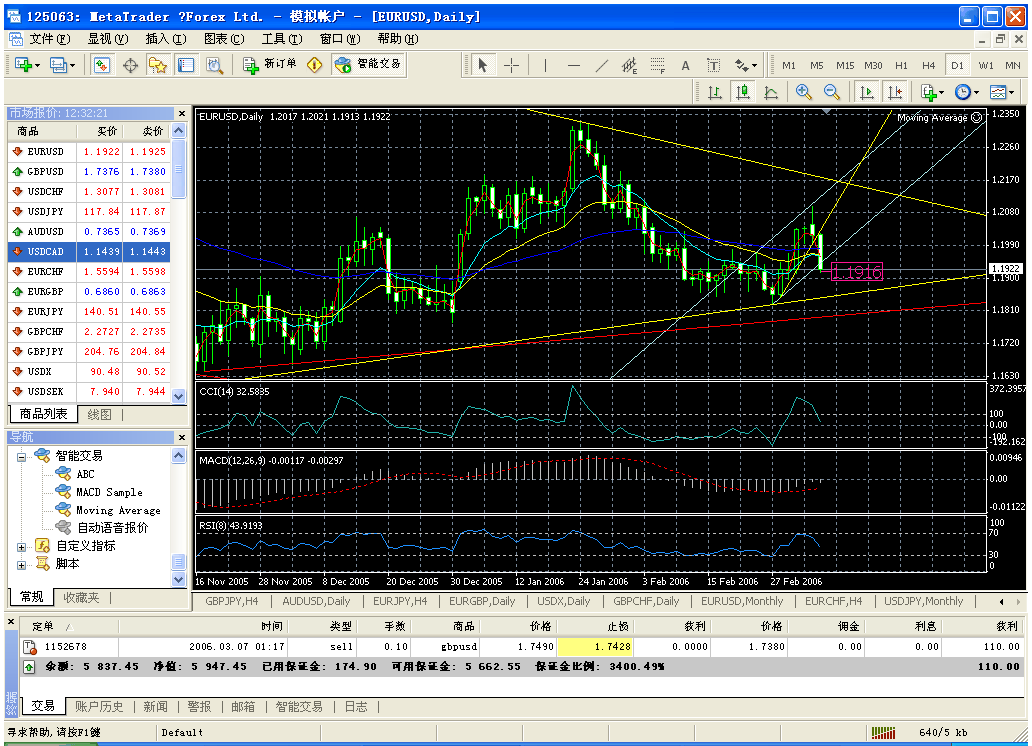Toggle the Market Watch window icon
Screen dimensions: 1032x746
click(101, 65)
